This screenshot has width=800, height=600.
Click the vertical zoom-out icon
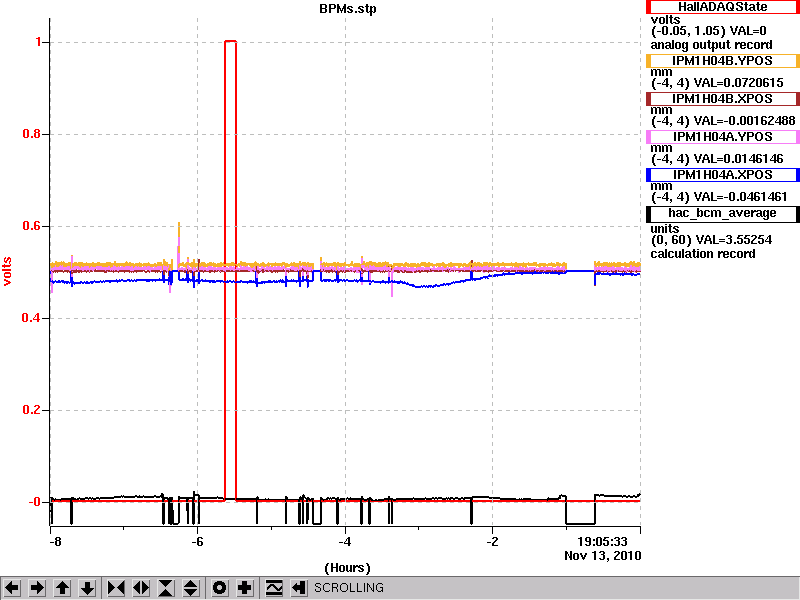tap(191, 588)
